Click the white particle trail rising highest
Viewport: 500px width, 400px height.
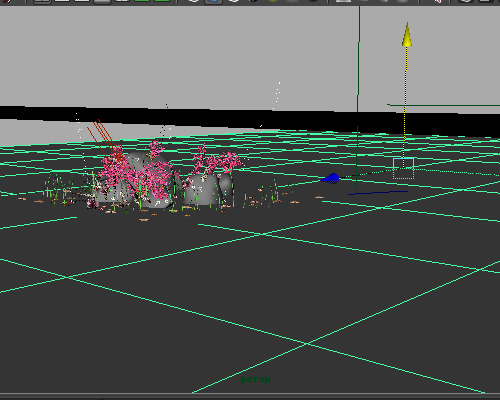pos(277,95)
